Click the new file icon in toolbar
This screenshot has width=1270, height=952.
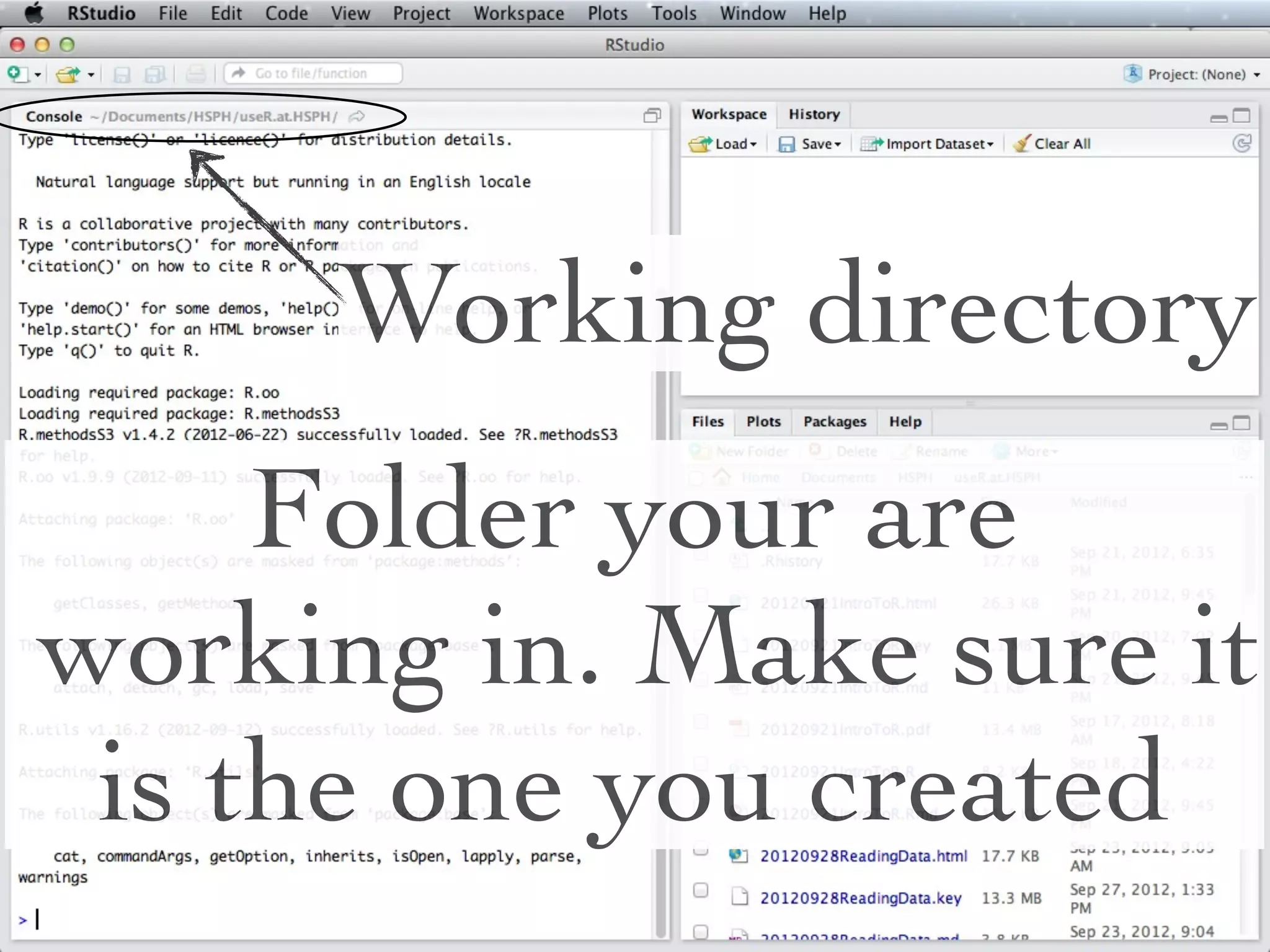[x=17, y=74]
